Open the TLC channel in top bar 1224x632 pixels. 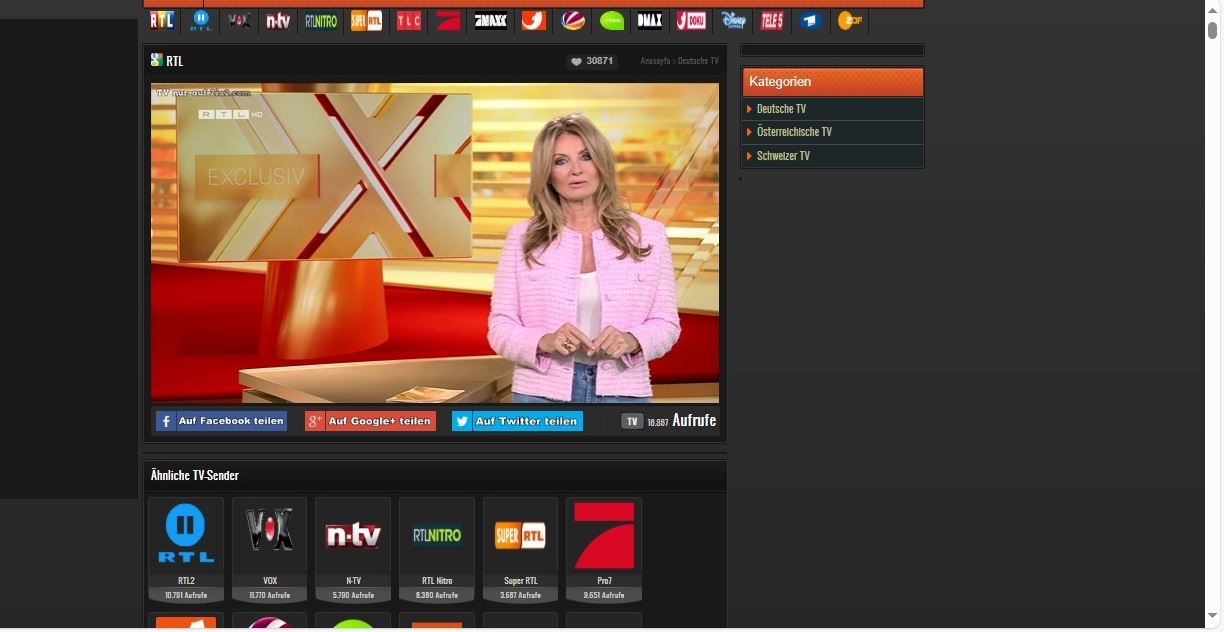click(x=408, y=21)
